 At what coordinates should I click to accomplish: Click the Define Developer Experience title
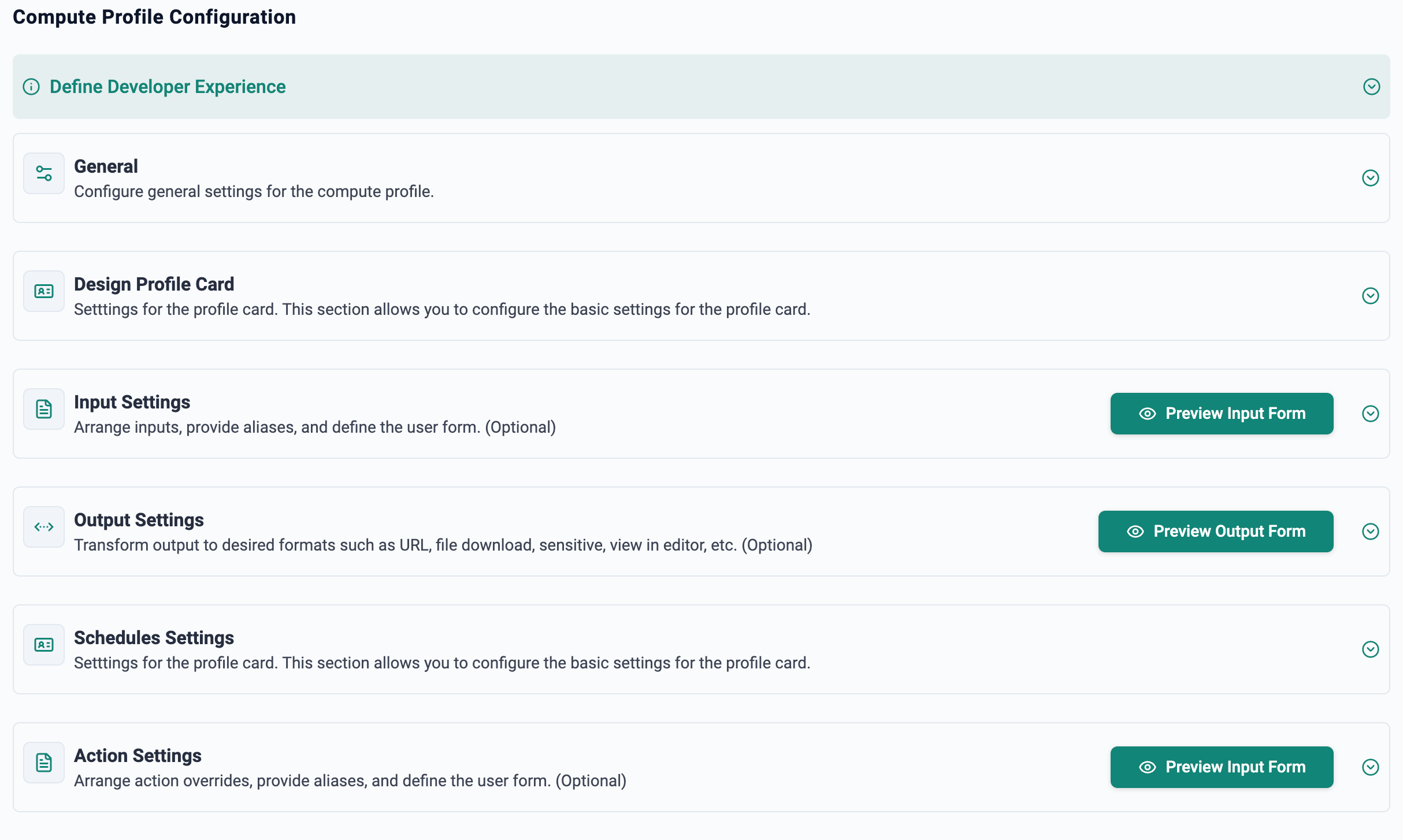click(168, 87)
